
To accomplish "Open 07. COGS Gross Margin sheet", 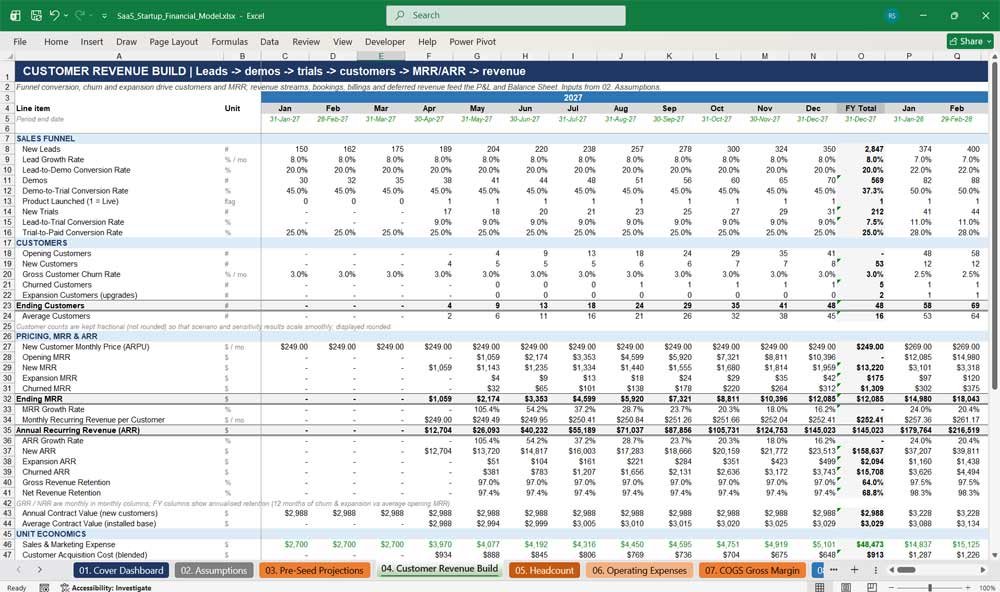I will [752, 570].
